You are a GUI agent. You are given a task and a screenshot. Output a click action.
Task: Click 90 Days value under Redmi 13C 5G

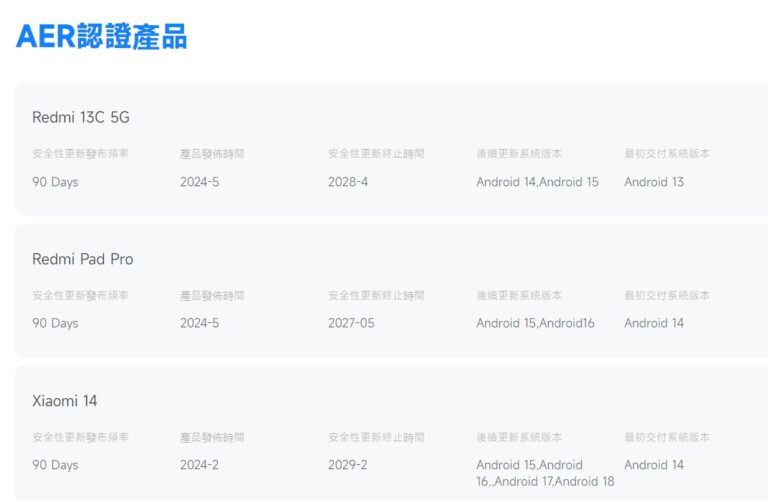click(55, 182)
